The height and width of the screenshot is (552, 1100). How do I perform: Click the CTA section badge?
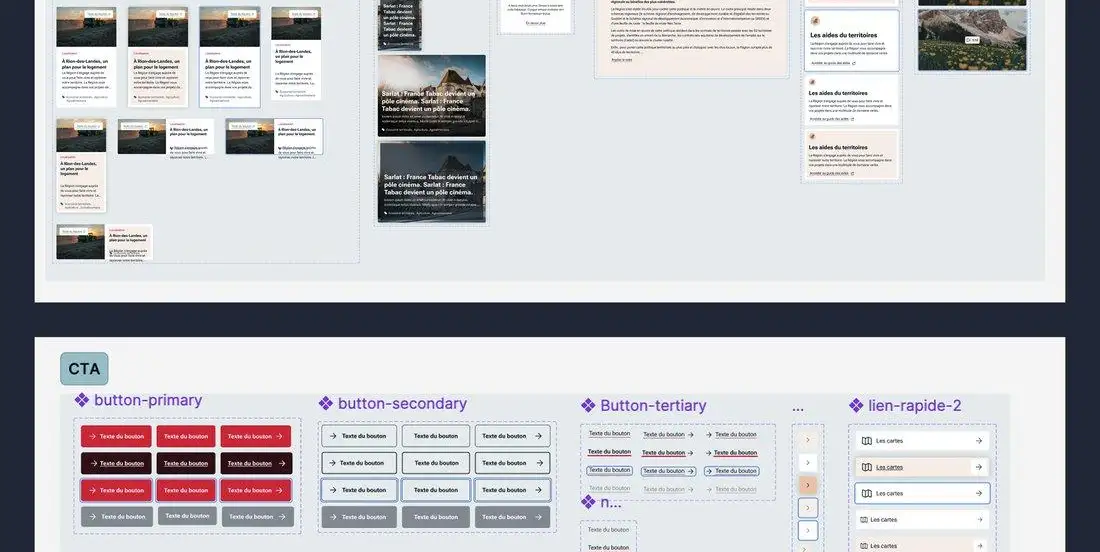click(x=84, y=369)
